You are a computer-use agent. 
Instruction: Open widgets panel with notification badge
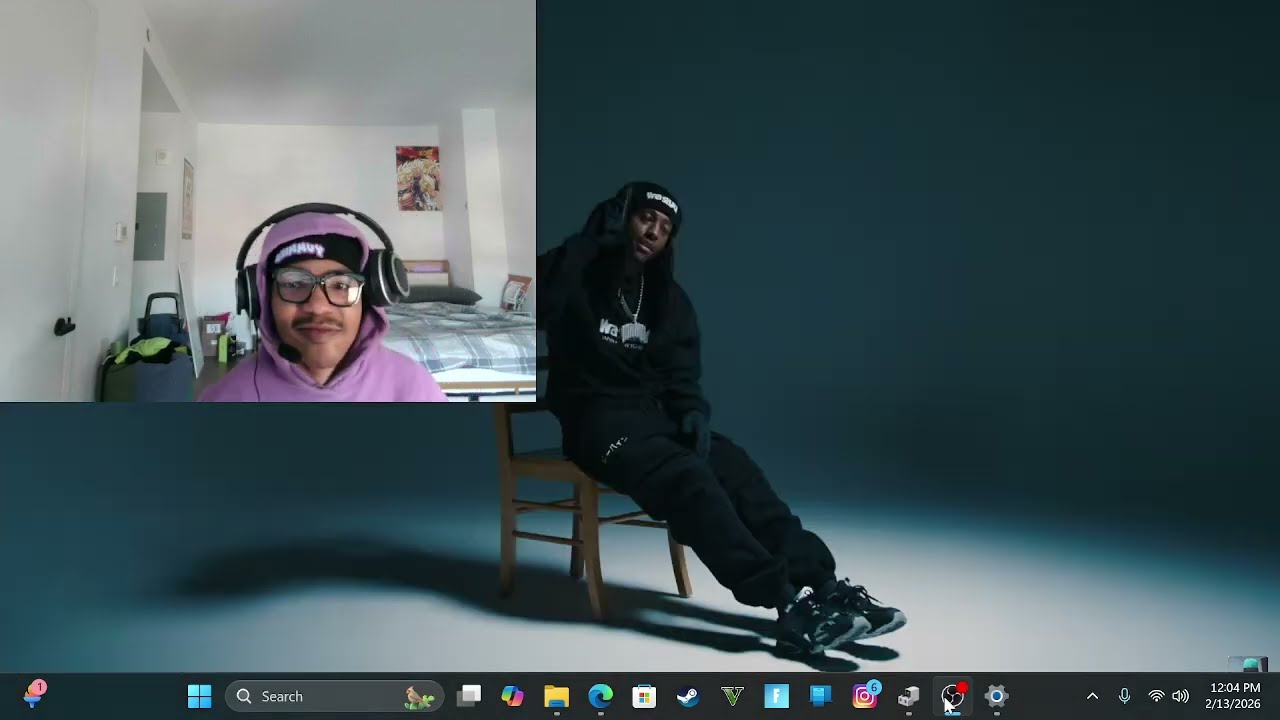tap(34, 694)
